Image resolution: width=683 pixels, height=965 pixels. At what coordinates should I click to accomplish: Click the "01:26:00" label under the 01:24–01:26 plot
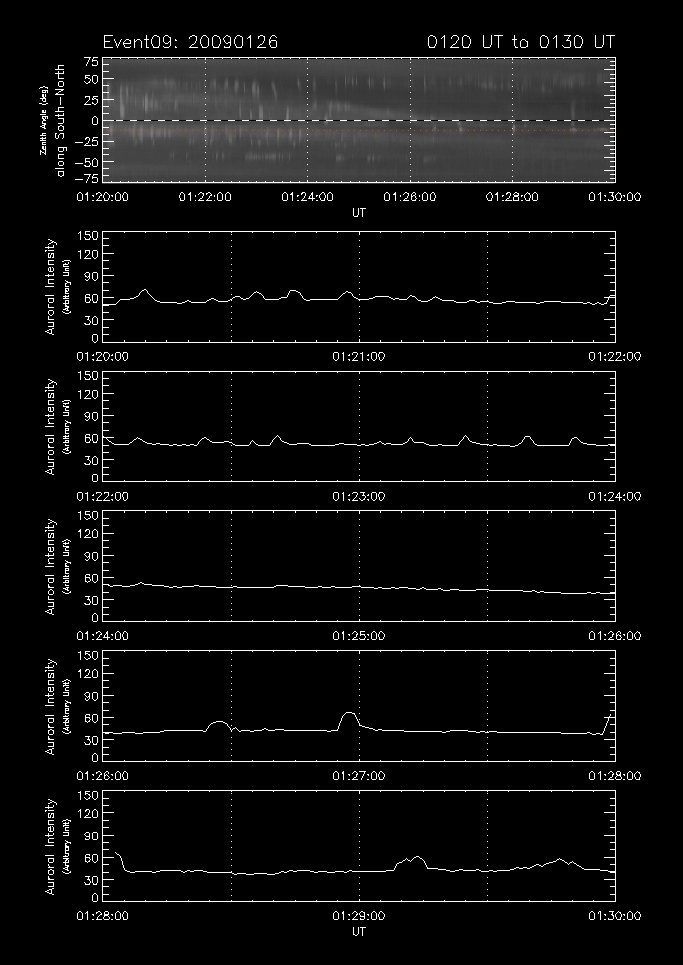pos(615,636)
